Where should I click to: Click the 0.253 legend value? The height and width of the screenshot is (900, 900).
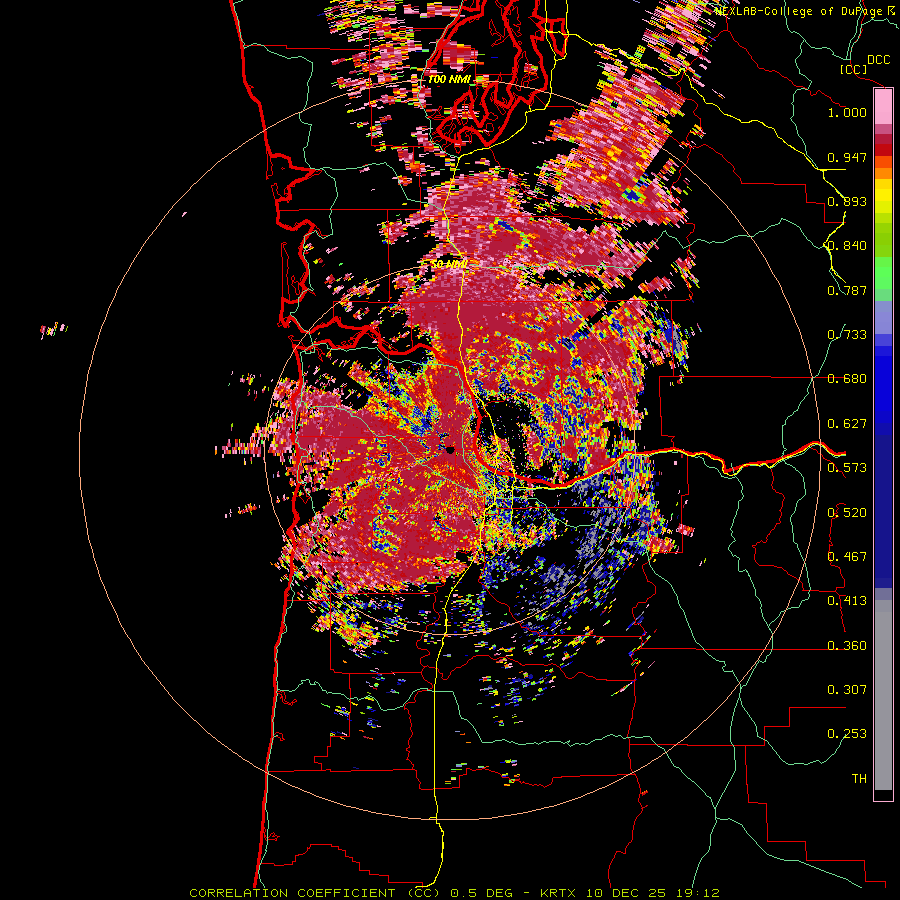[x=847, y=734]
